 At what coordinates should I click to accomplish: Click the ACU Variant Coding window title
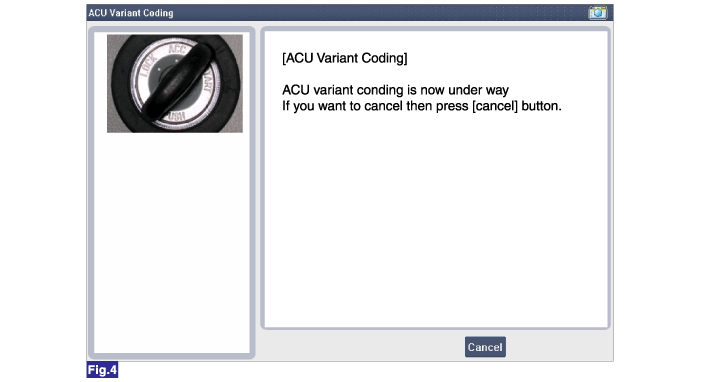pyautogui.click(x=131, y=13)
